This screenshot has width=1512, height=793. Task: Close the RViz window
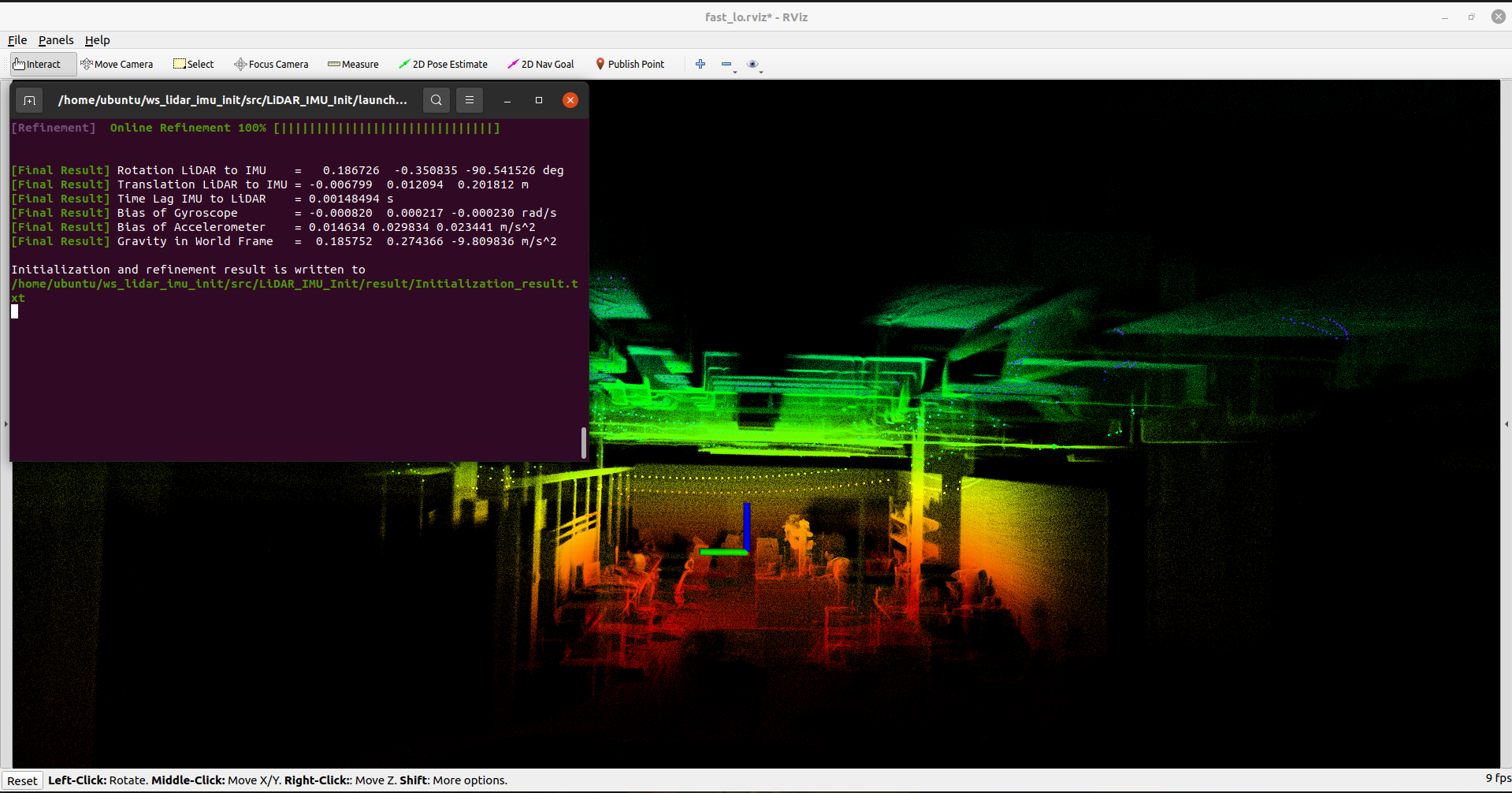(x=1499, y=17)
